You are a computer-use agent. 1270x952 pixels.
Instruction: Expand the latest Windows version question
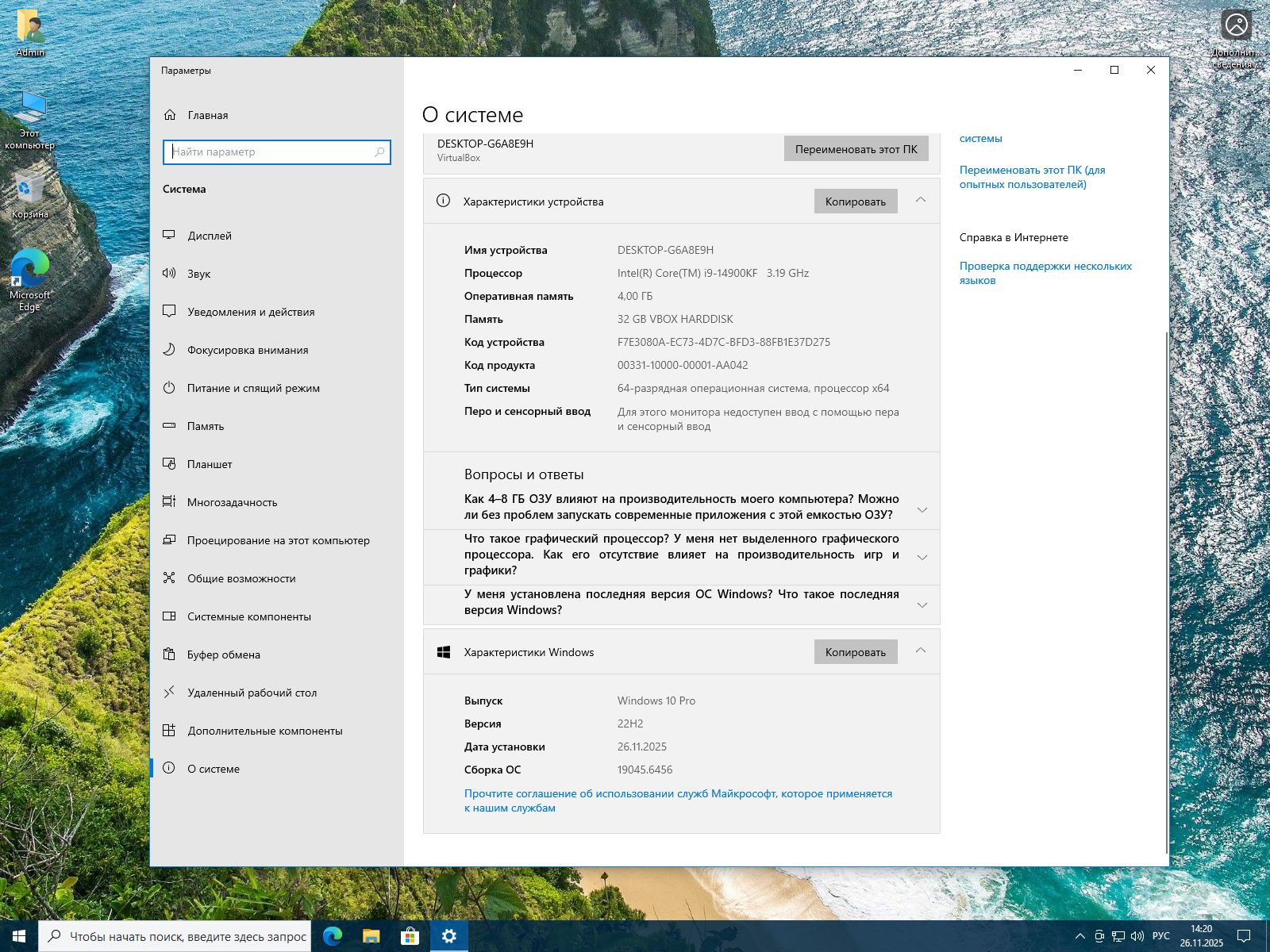[x=922, y=605]
